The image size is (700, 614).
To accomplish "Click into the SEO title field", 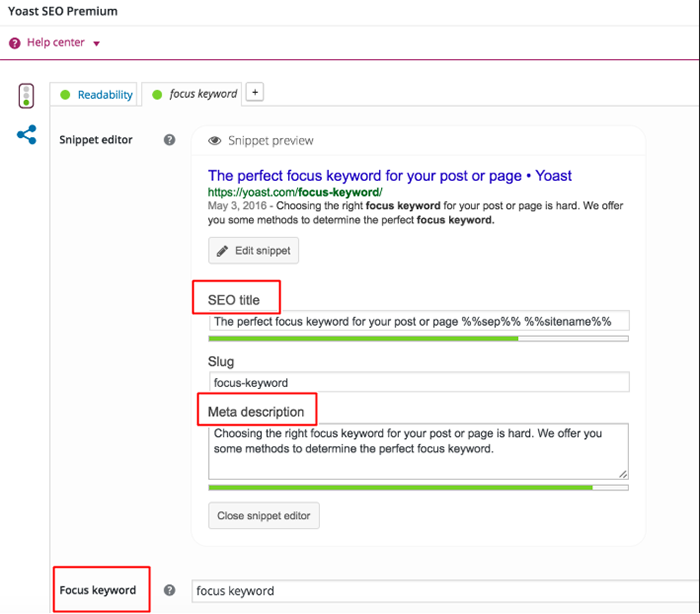I will click(x=418, y=322).
